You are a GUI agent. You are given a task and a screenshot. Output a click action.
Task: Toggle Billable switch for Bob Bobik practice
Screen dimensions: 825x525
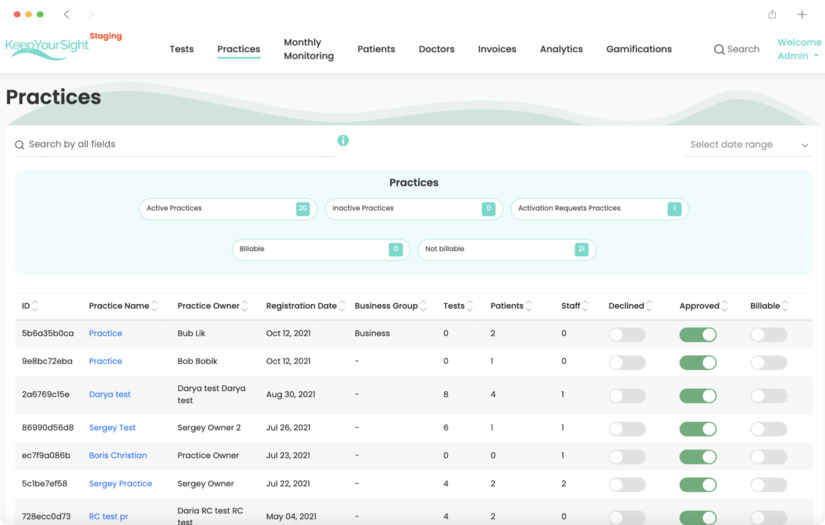tap(769, 362)
